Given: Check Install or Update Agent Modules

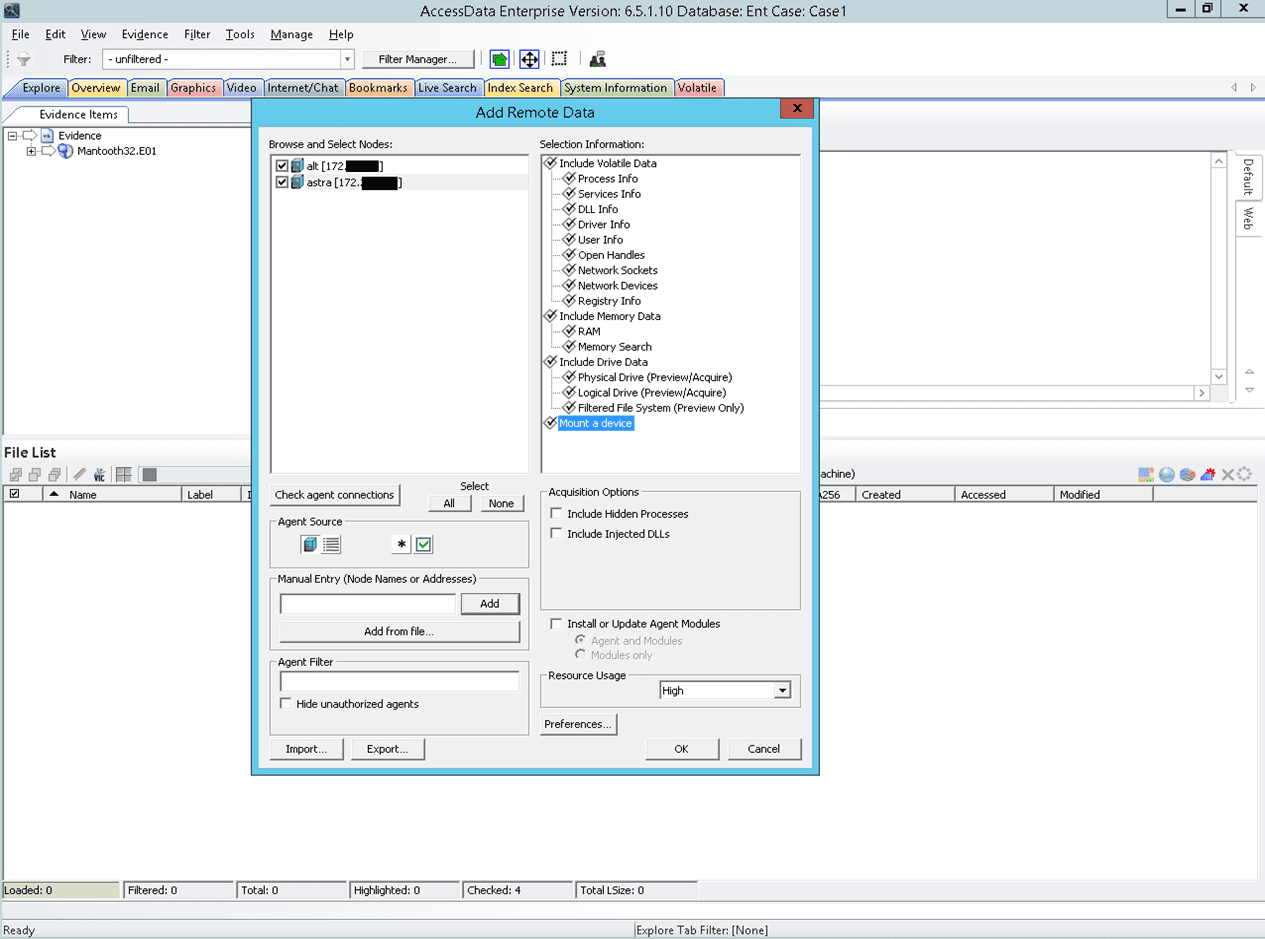Looking at the screenshot, I should (556, 624).
